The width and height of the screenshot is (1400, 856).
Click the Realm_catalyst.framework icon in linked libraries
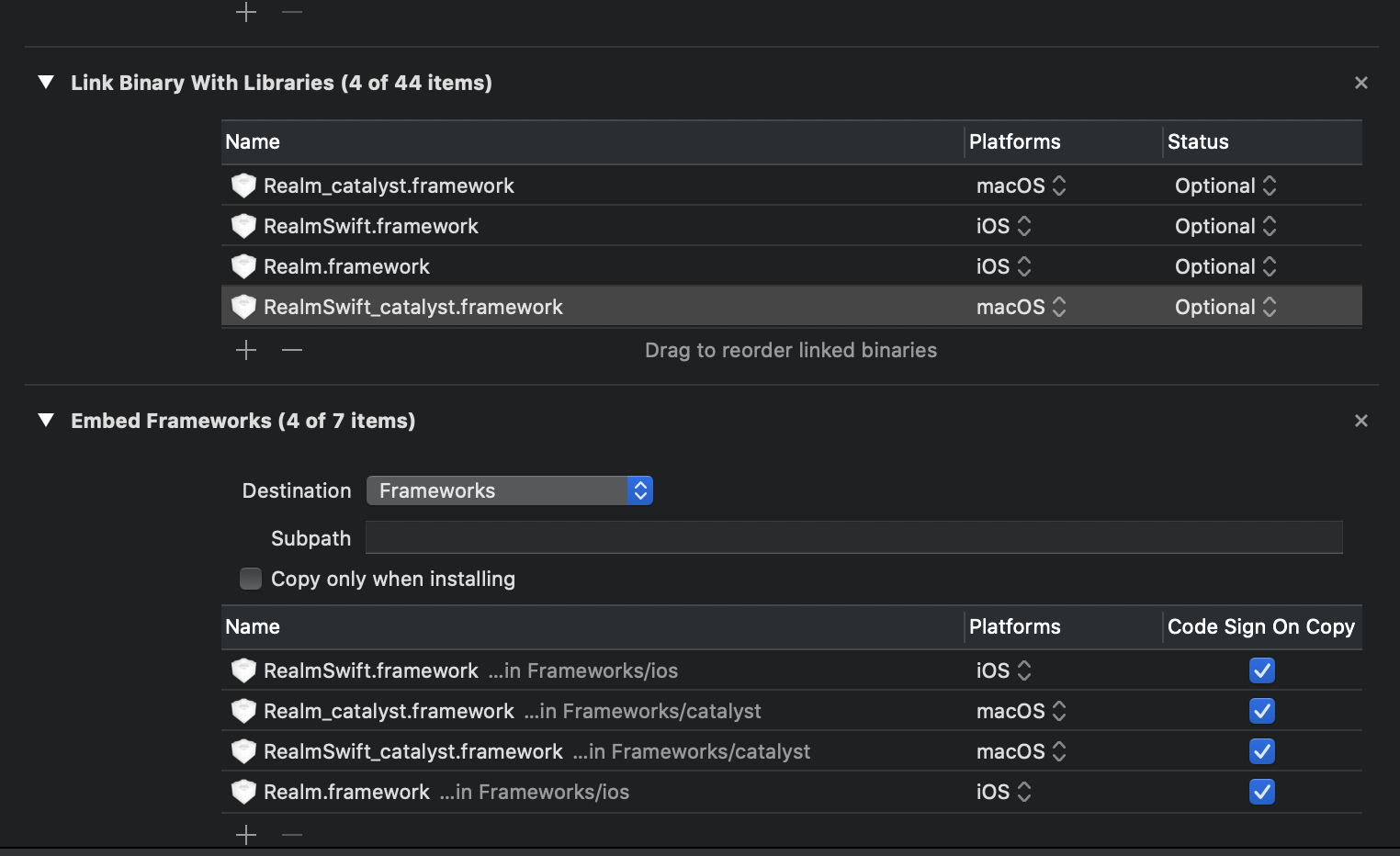point(243,186)
